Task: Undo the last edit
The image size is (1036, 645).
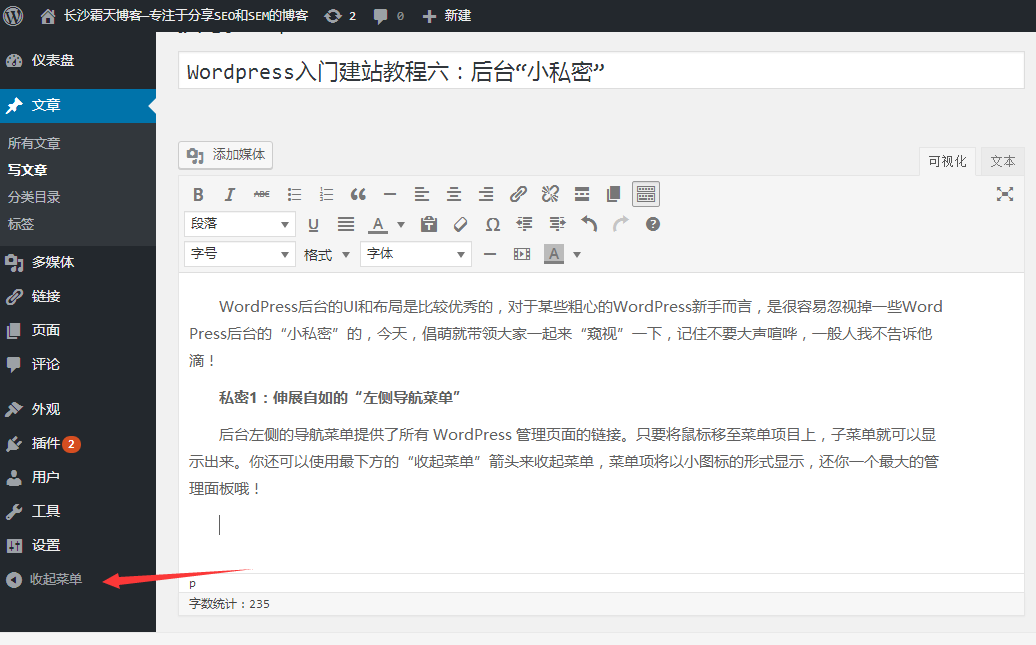Action: [589, 225]
